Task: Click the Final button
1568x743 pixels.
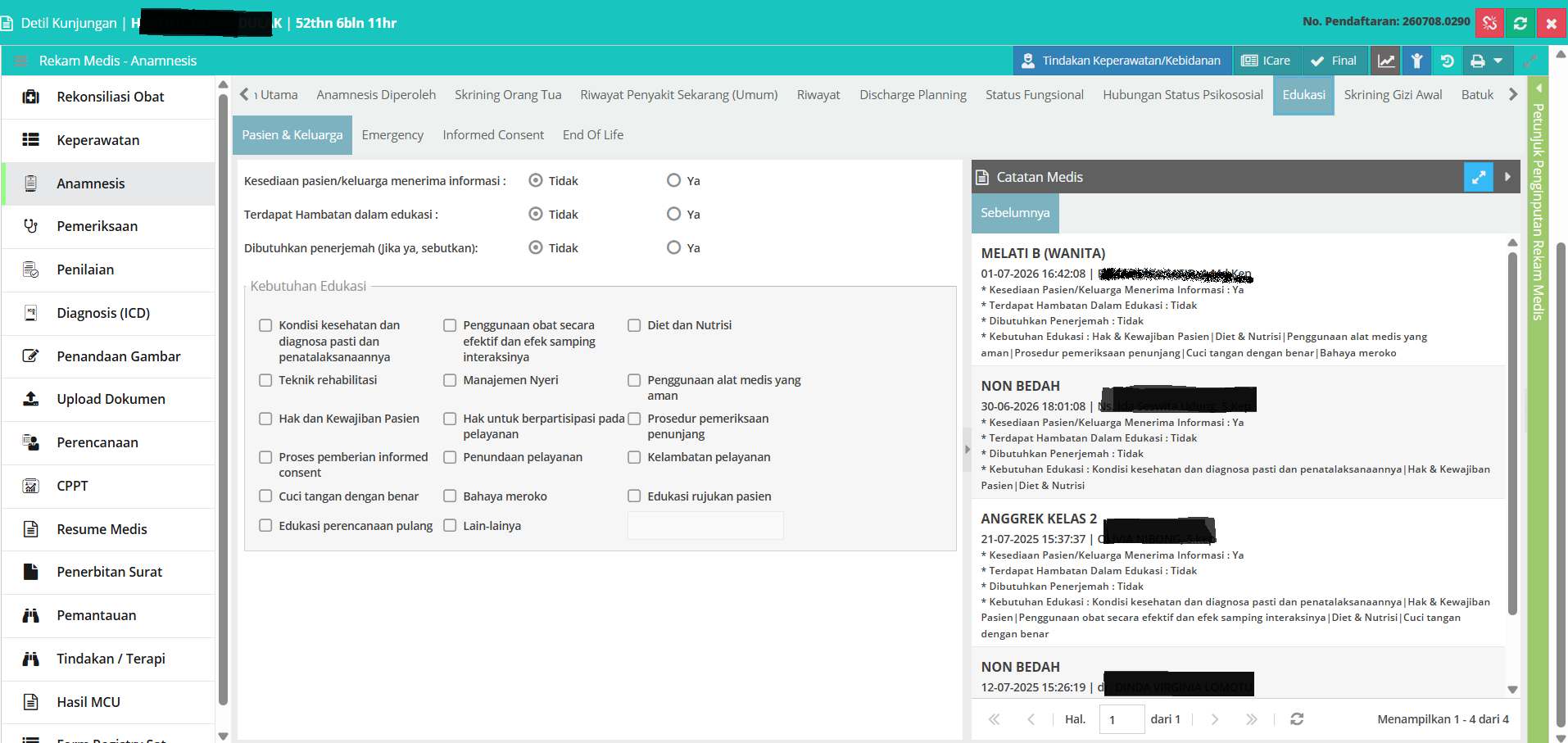Action: click(1335, 61)
